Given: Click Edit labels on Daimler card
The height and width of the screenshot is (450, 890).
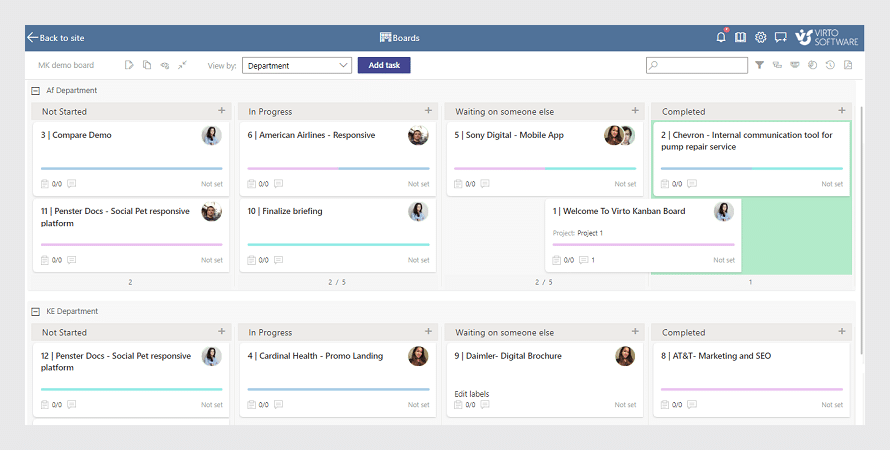Looking at the screenshot, I should click(x=472, y=394).
